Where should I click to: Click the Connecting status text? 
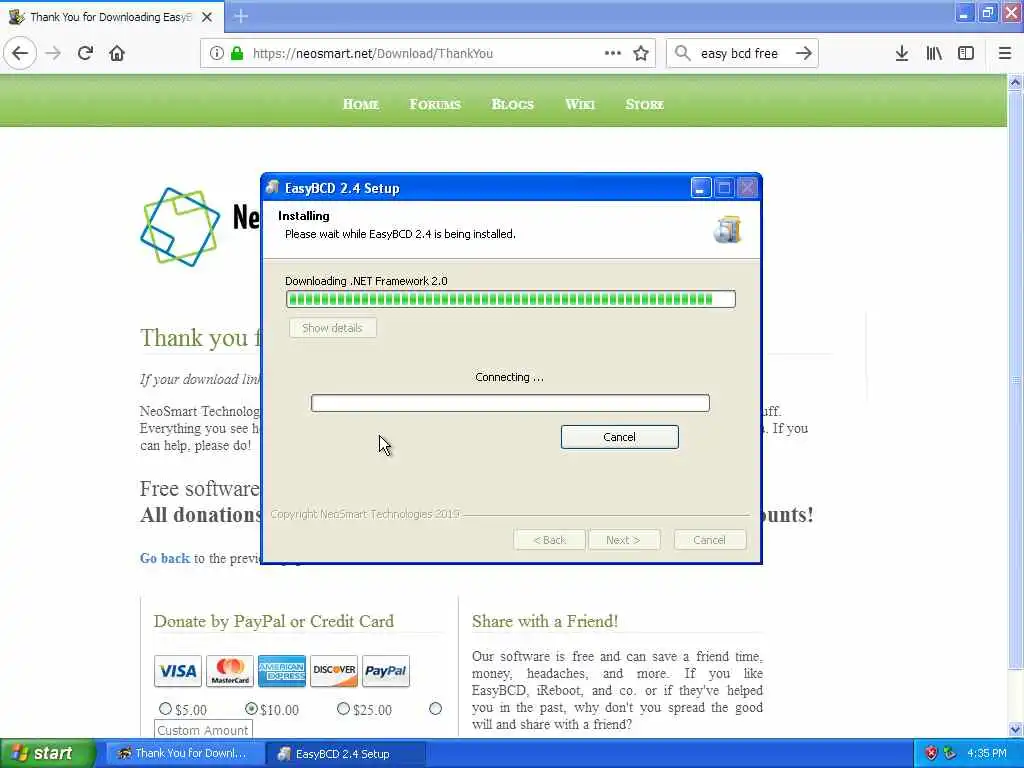click(509, 377)
